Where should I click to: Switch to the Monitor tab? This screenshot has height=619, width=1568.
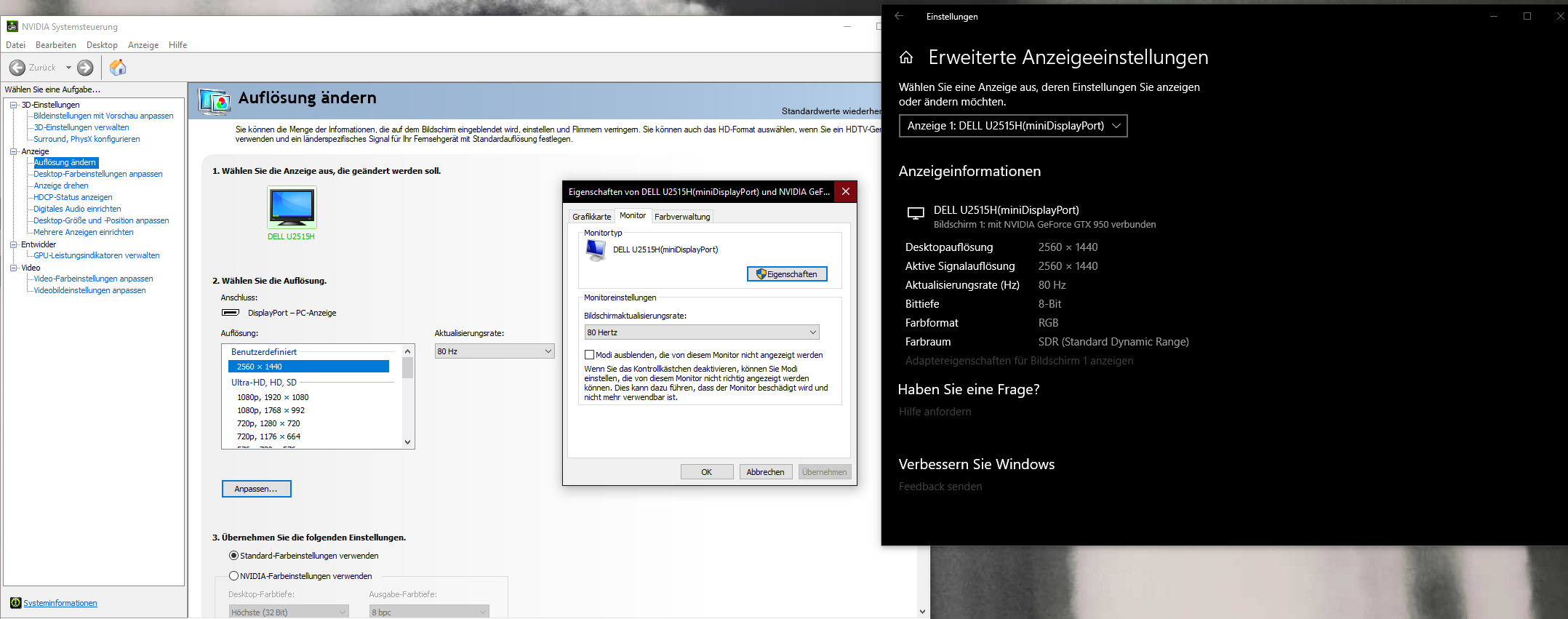[x=633, y=215]
